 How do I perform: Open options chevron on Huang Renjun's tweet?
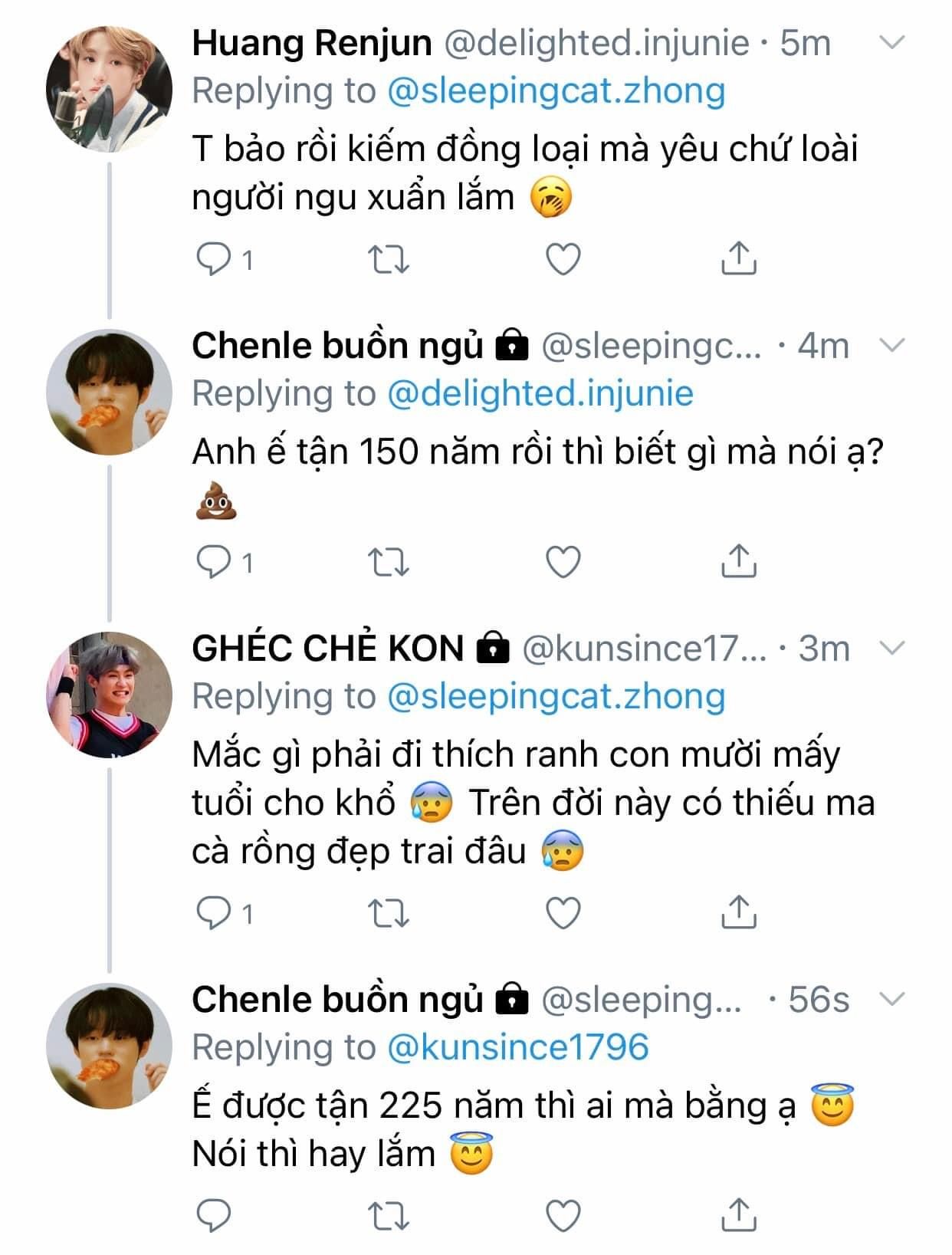[891, 43]
